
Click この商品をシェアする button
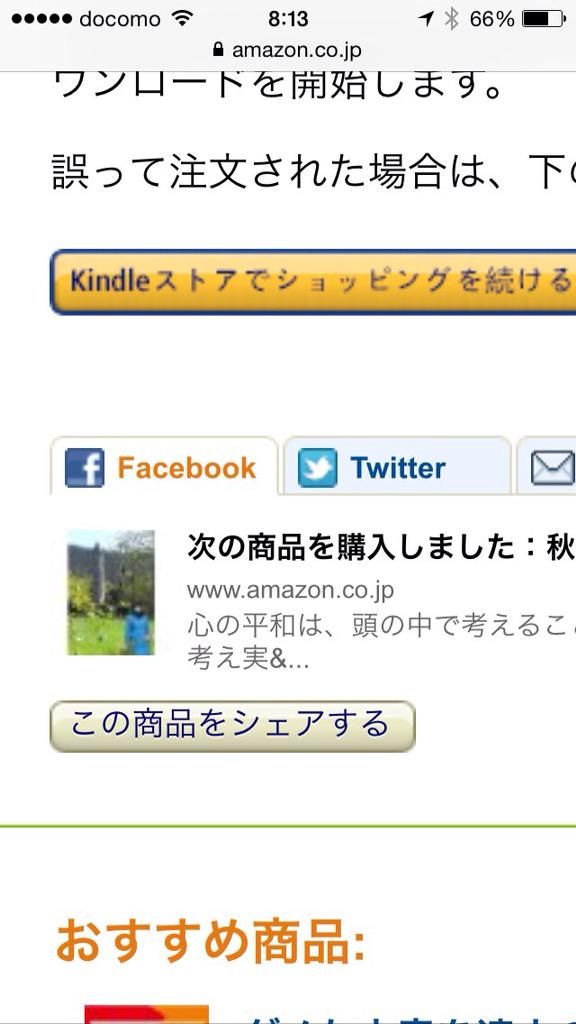(232, 726)
